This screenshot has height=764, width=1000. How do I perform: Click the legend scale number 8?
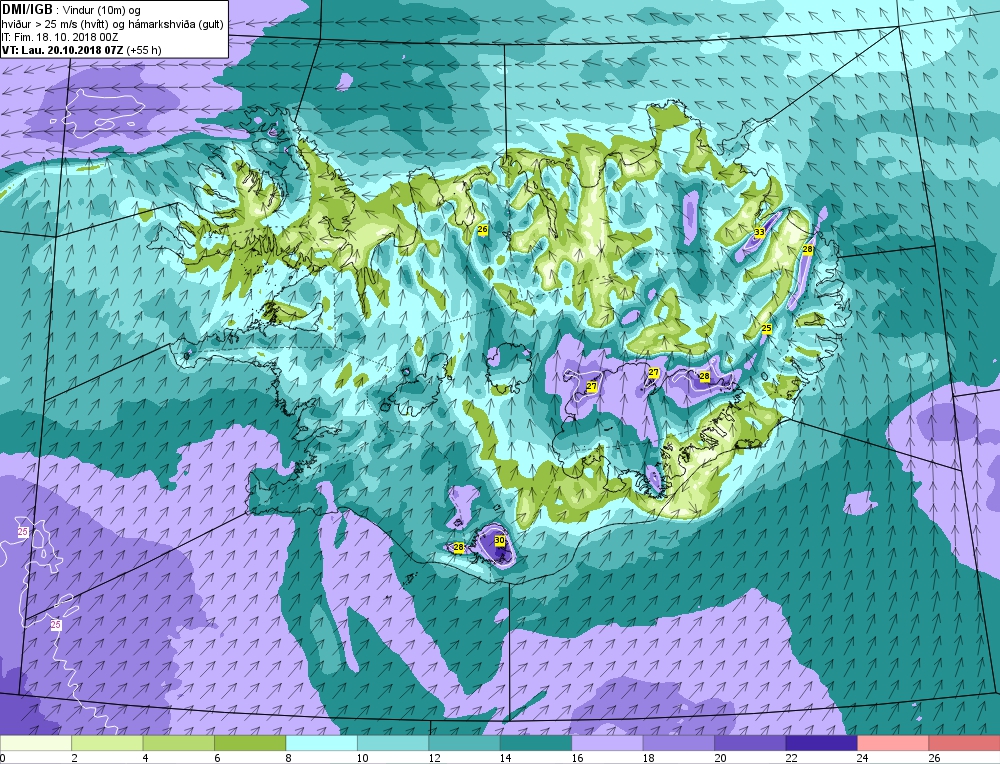point(288,758)
